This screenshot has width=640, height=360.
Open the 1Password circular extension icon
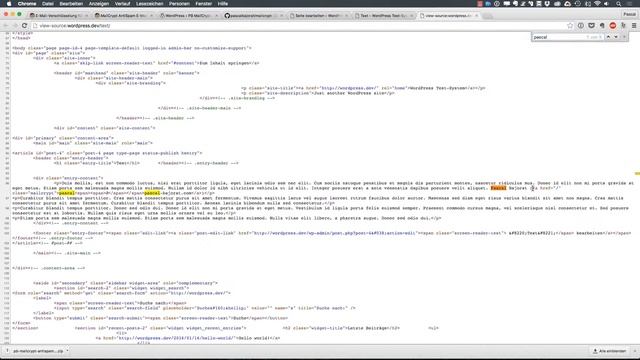coord(580,26)
